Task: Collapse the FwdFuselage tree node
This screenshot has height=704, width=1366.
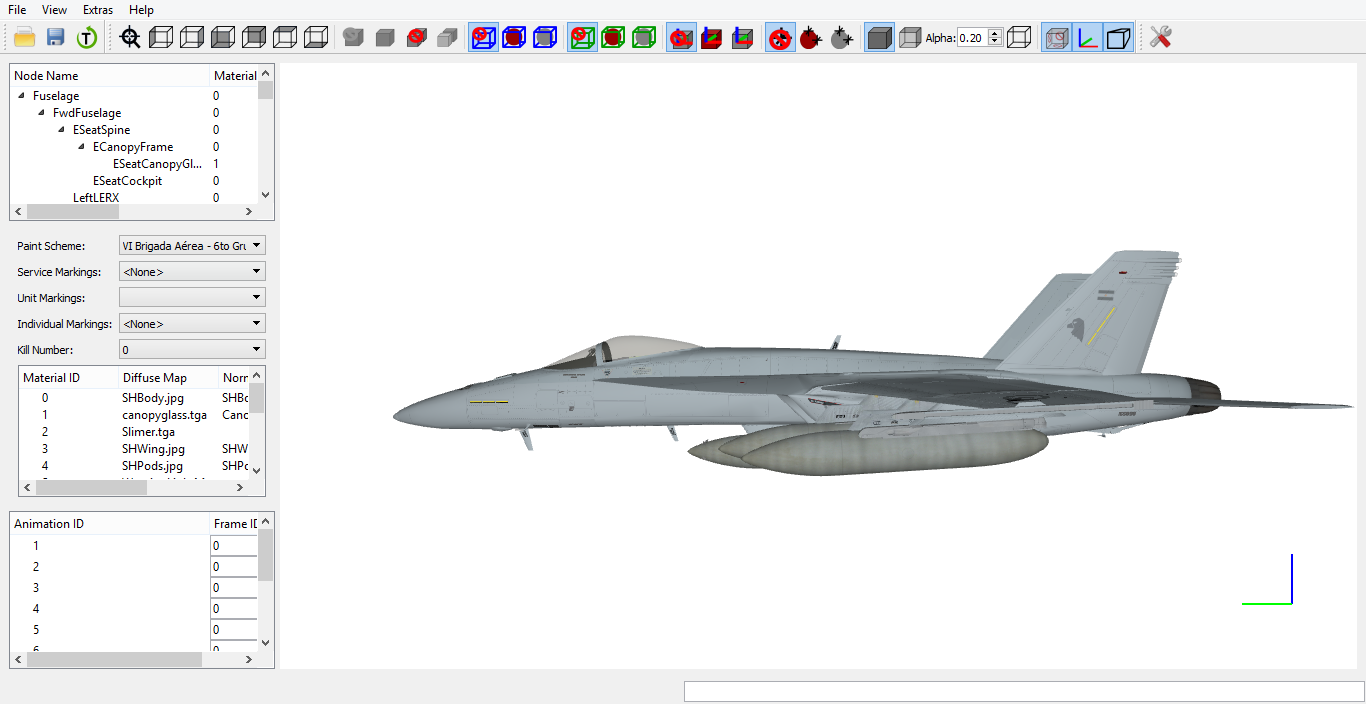Action: (x=42, y=113)
